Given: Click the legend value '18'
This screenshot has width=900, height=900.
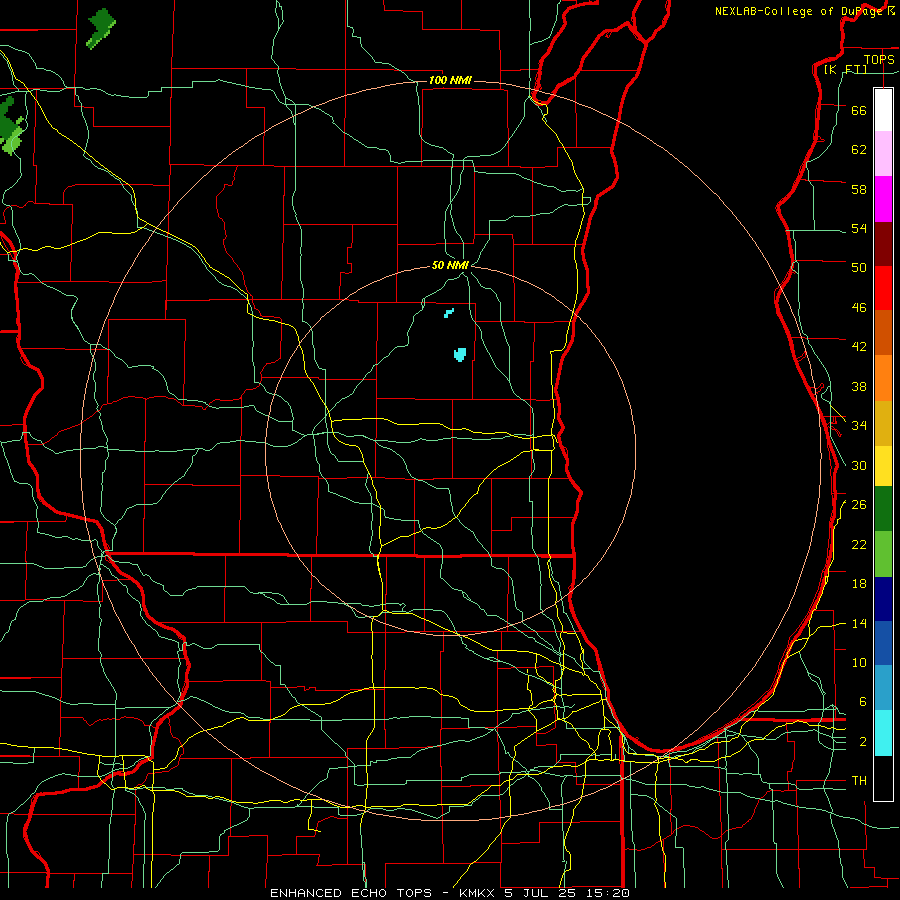Looking at the screenshot, I should tap(859, 584).
